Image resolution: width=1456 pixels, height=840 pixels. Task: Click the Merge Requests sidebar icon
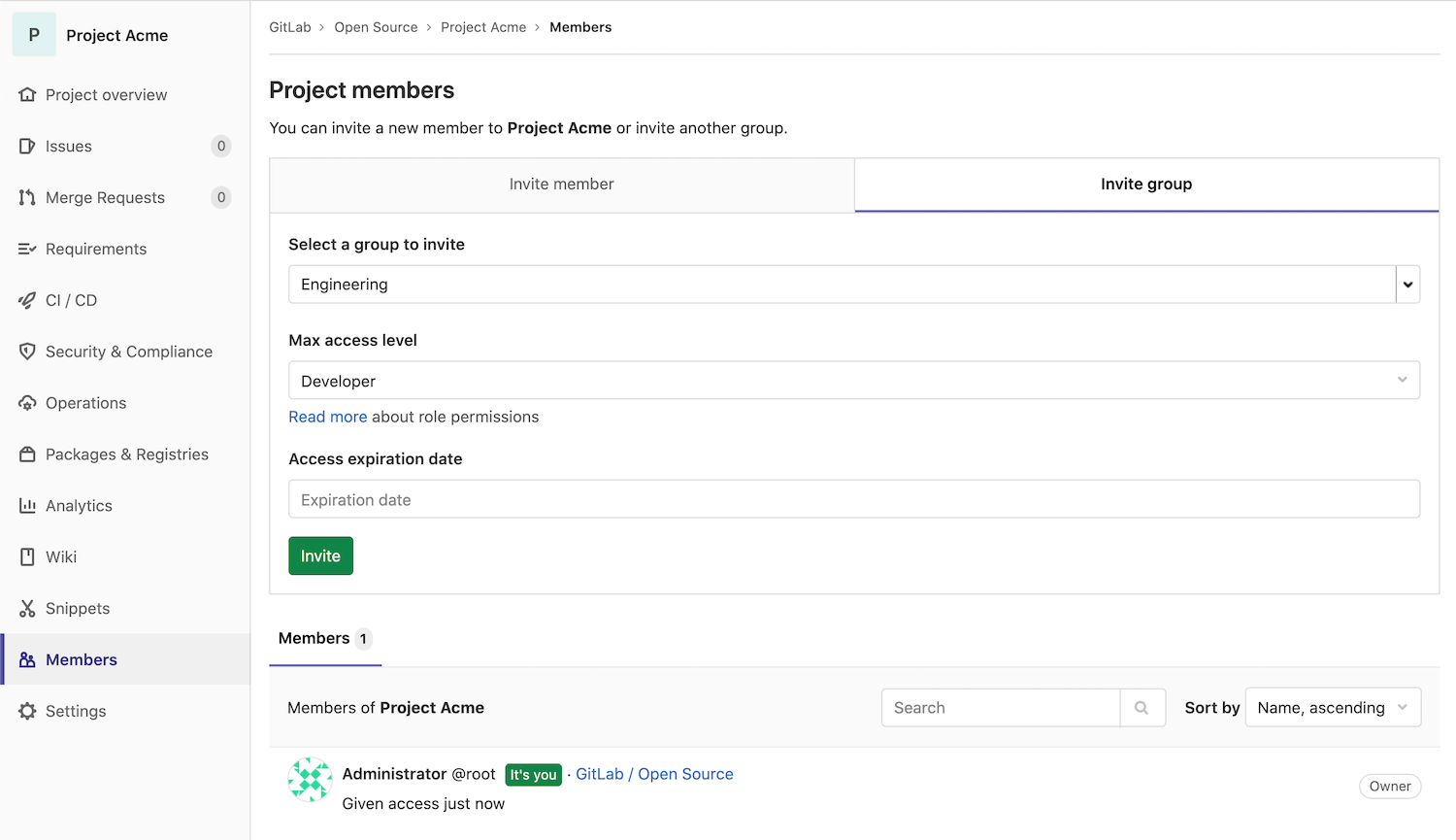(x=27, y=198)
